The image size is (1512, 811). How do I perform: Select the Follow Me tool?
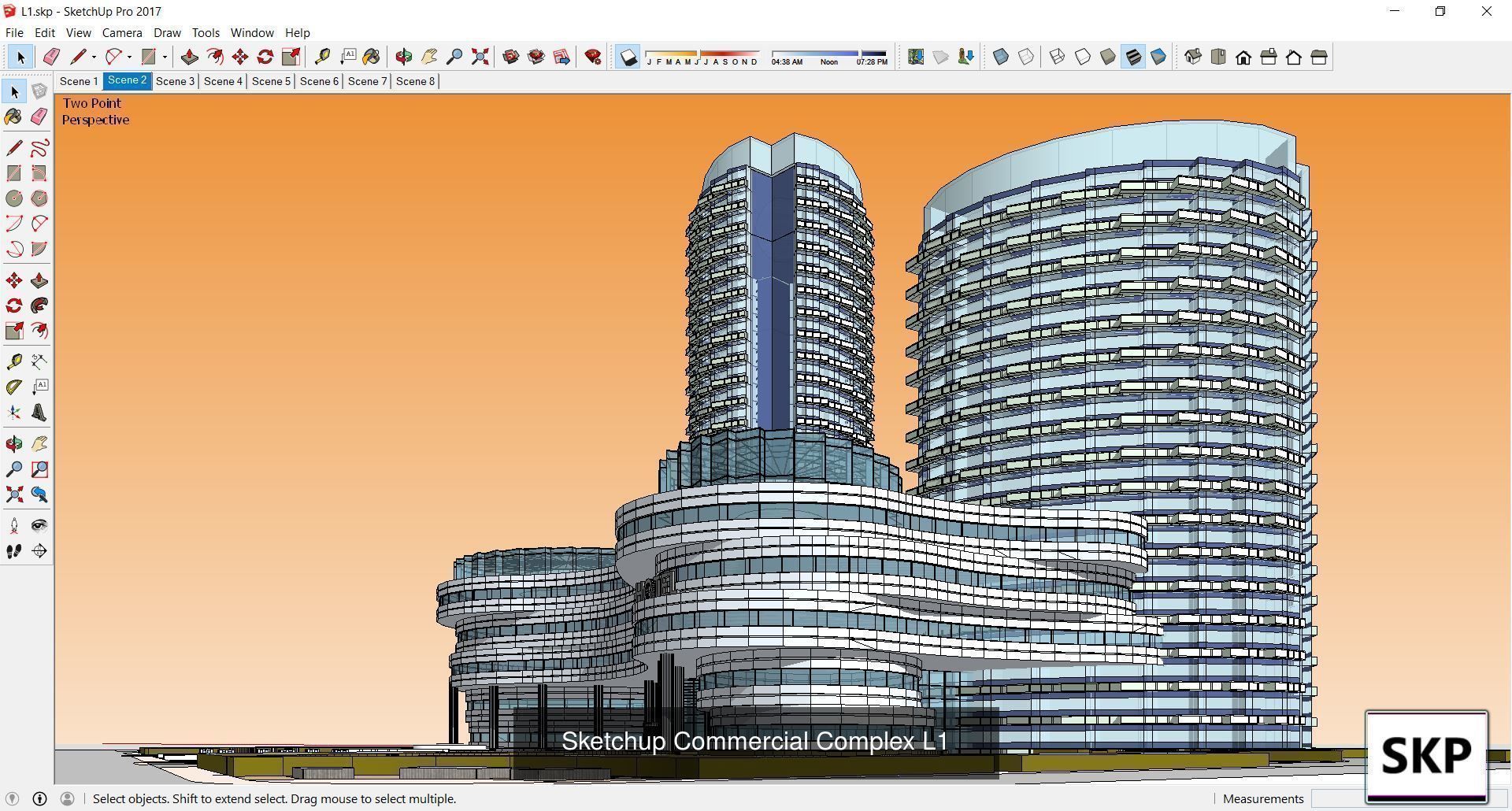(x=39, y=306)
